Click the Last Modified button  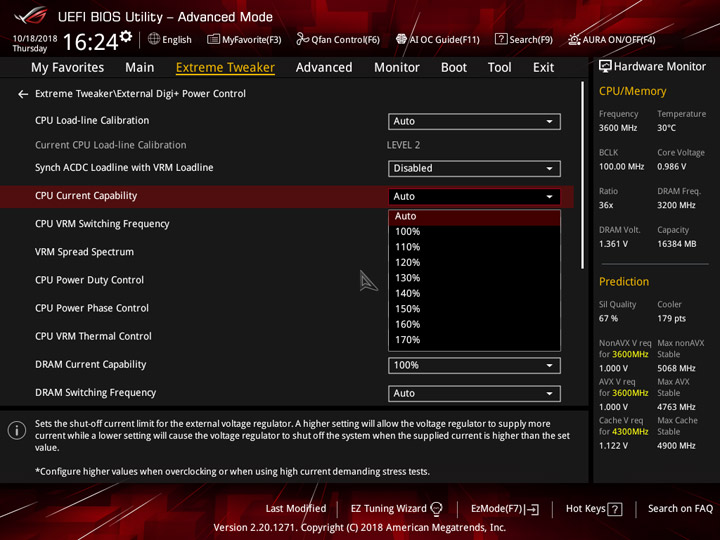click(x=296, y=509)
